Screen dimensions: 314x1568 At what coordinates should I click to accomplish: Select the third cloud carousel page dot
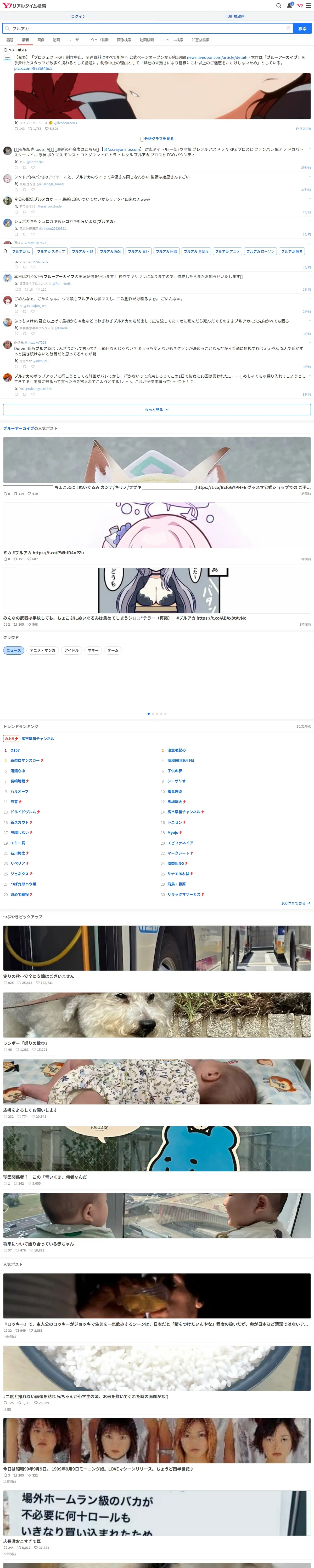(157, 713)
